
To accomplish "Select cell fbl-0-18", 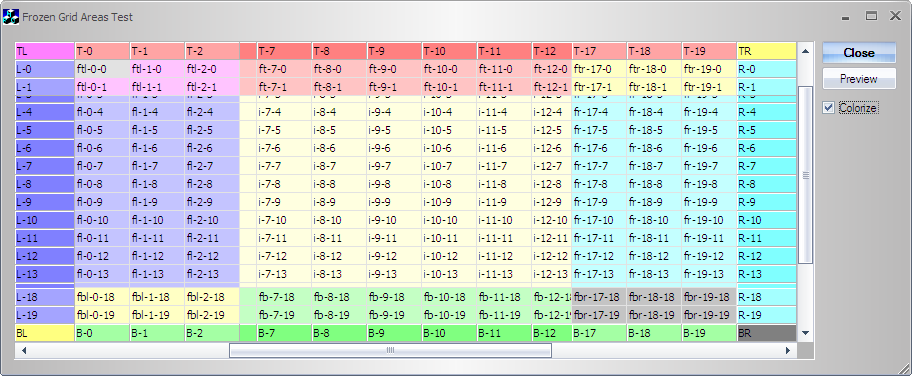I will pyautogui.click(x=102, y=297).
